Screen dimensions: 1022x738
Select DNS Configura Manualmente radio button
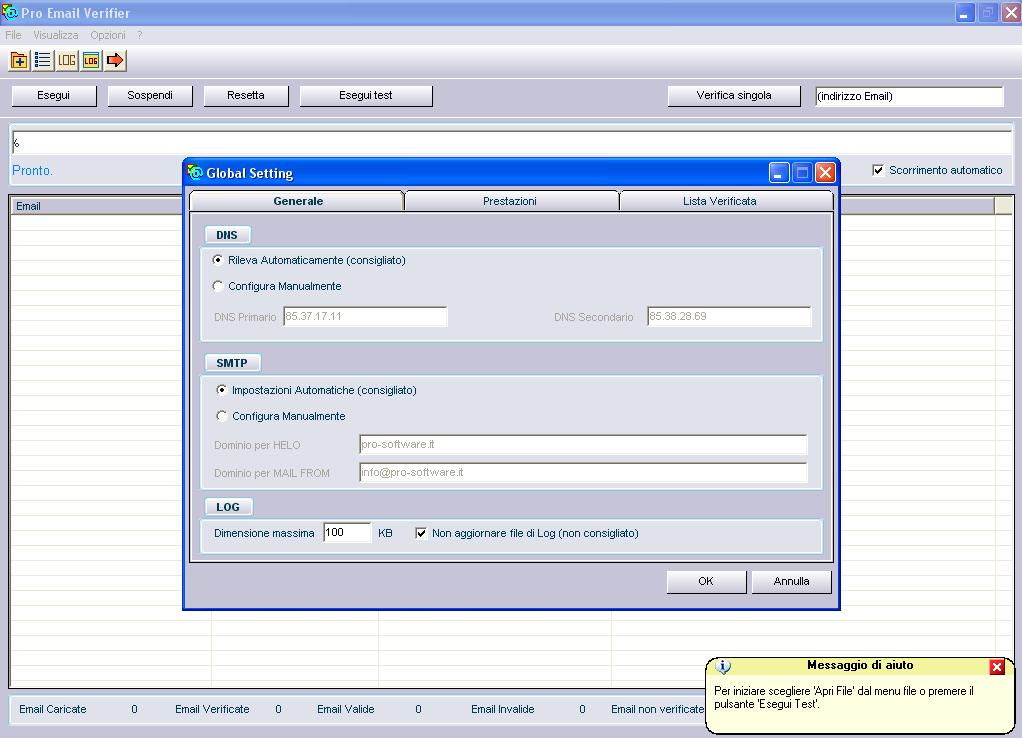(219, 287)
